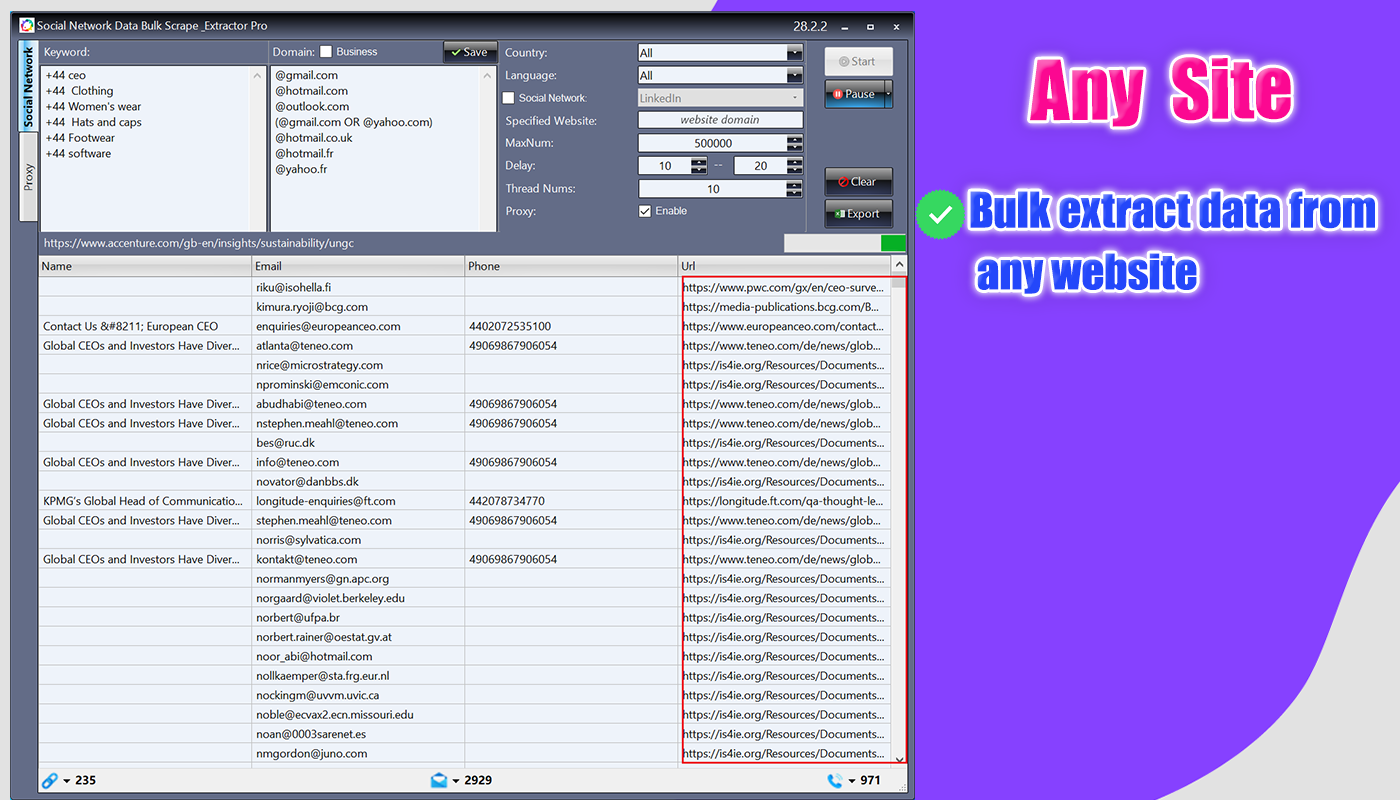Select domain entry '@gmail.com'
This screenshot has height=800, width=1400.
307,75
